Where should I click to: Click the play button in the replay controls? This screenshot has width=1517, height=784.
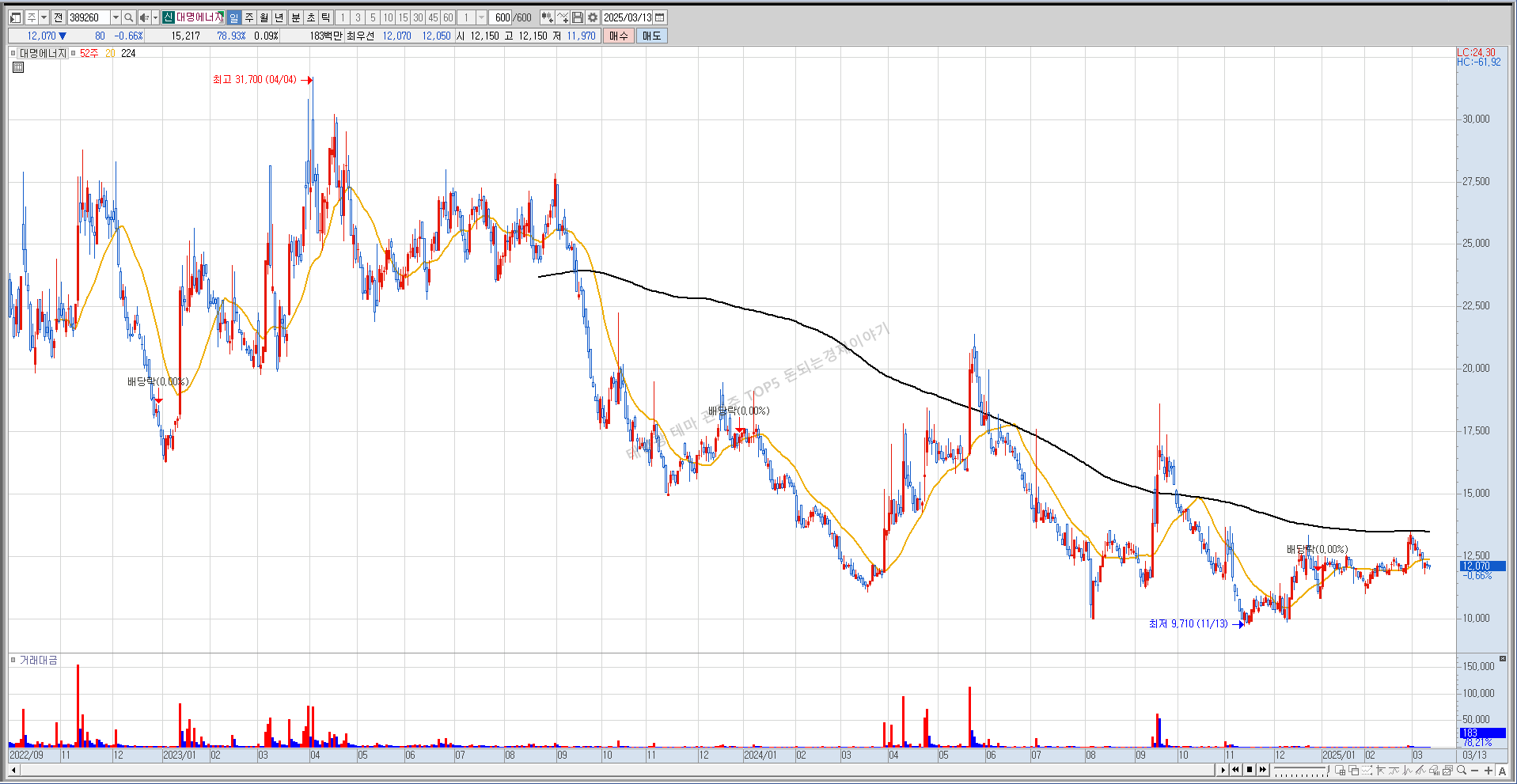pos(1223,770)
